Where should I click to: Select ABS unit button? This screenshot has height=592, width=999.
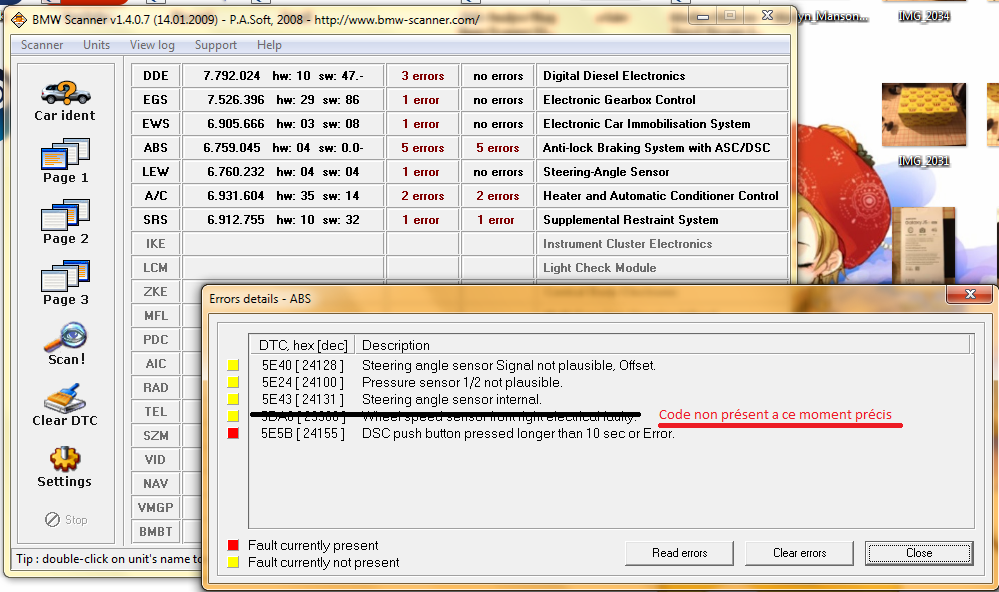156,148
